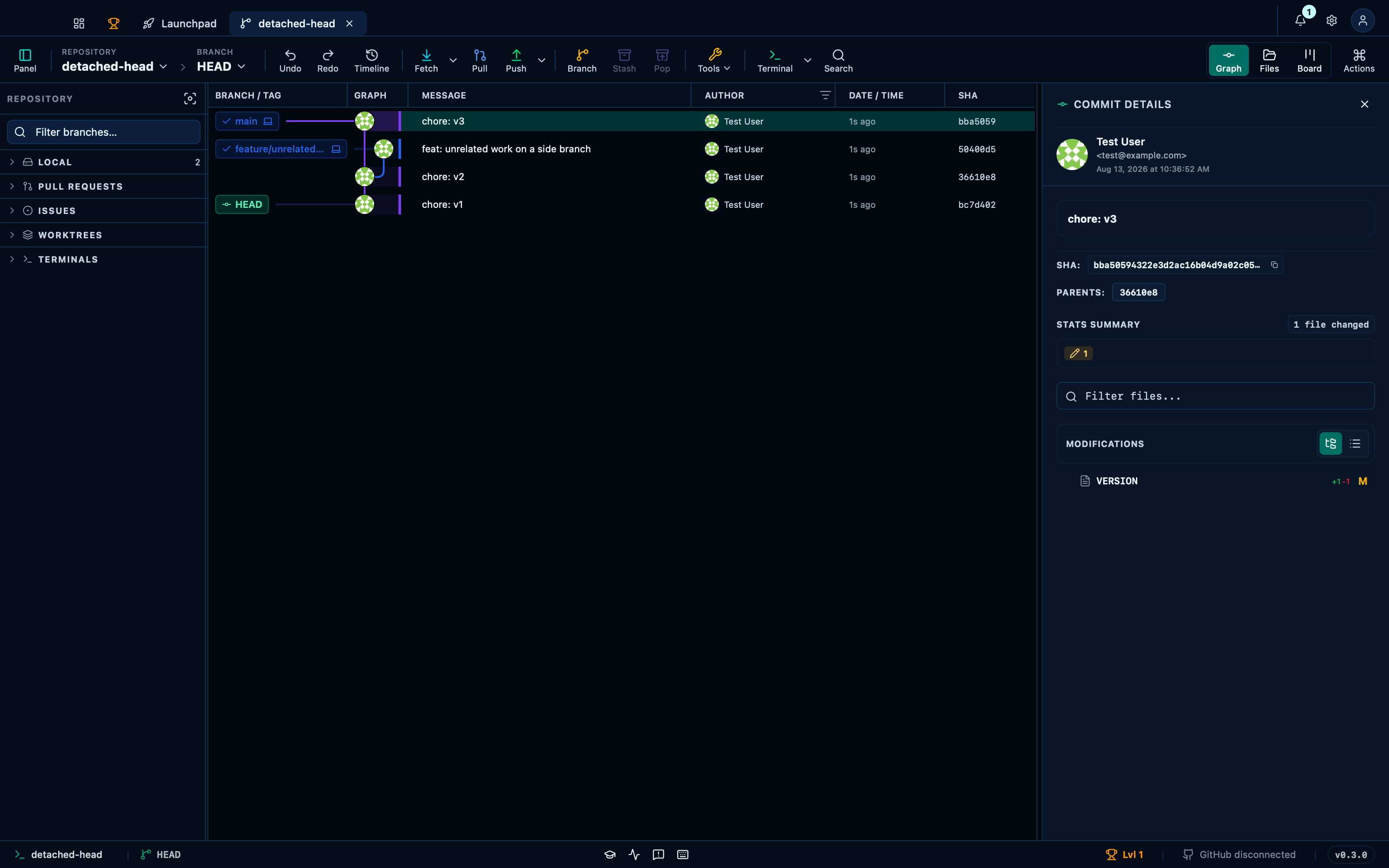Open the dashboard grid icon

click(x=79, y=23)
